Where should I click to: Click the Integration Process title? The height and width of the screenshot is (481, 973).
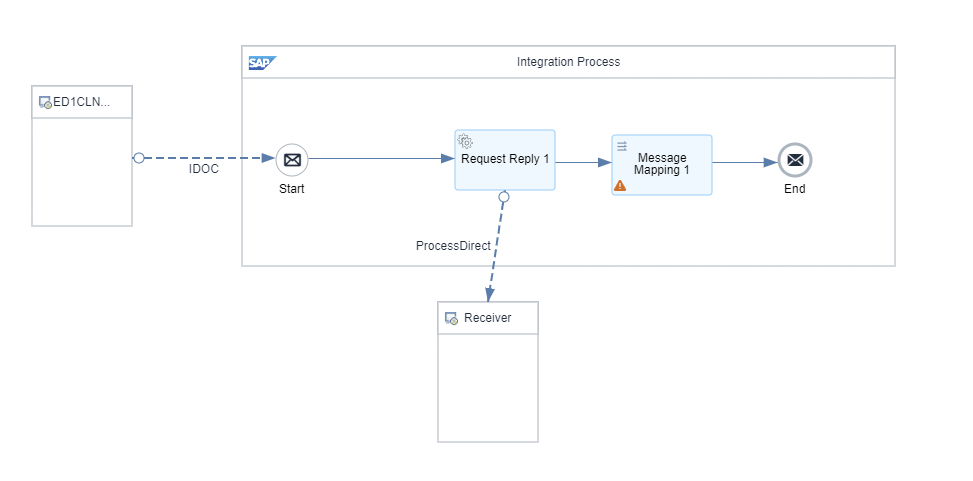[568, 62]
